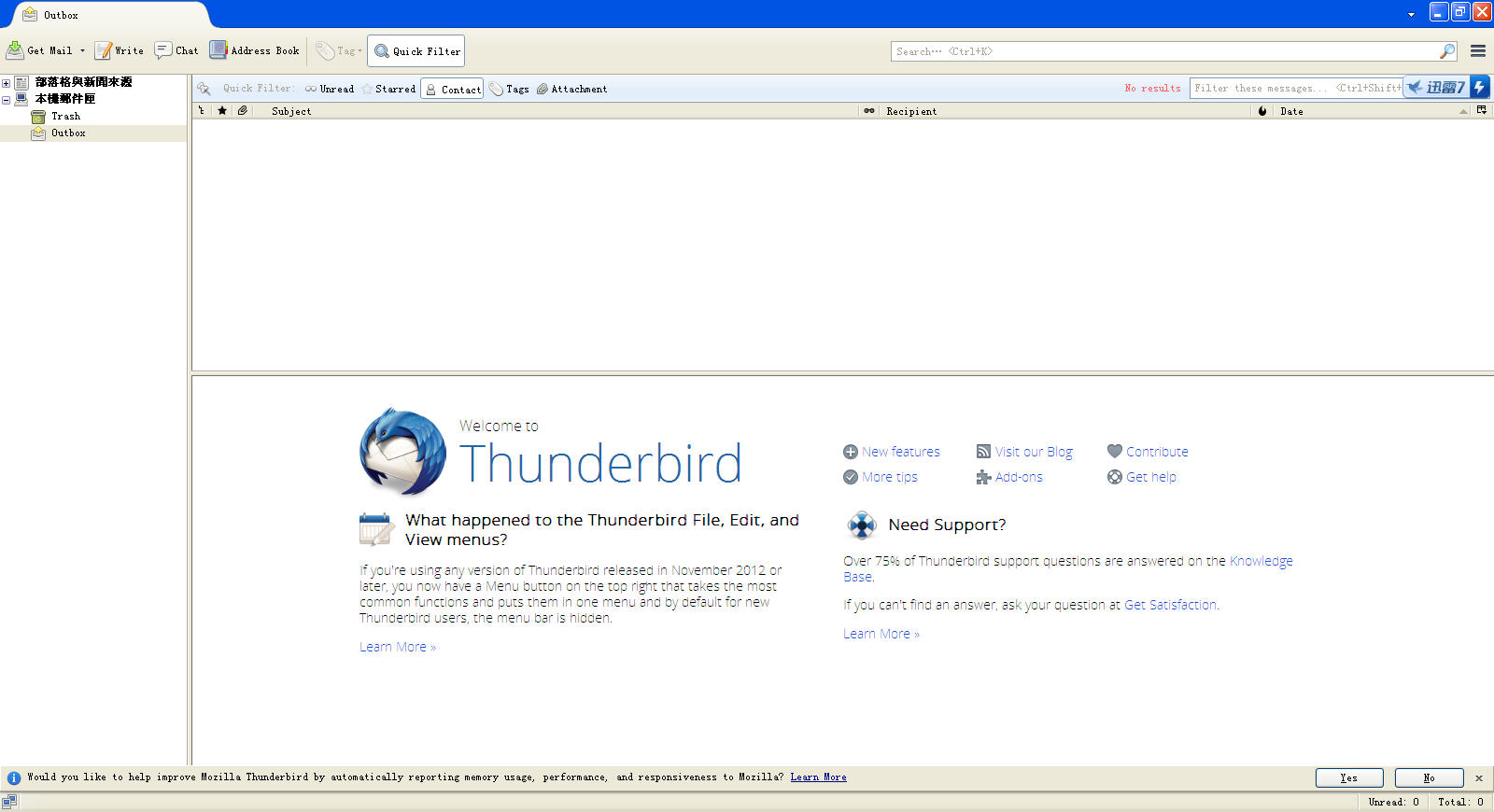The width and height of the screenshot is (1494, 812).
Task: Open the Get Mail dropdown arrow
Action: pyautogui.click(x=82, y=50)
